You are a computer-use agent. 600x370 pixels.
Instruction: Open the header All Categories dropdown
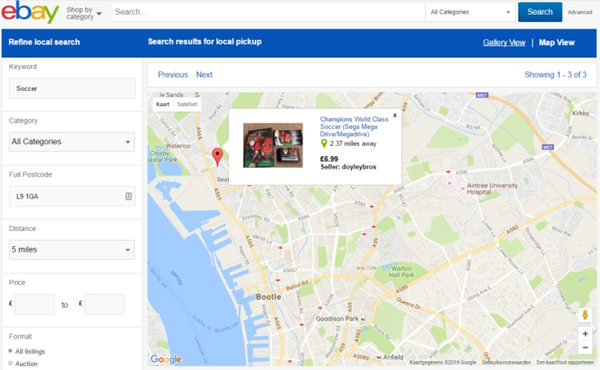pos(470,12)
